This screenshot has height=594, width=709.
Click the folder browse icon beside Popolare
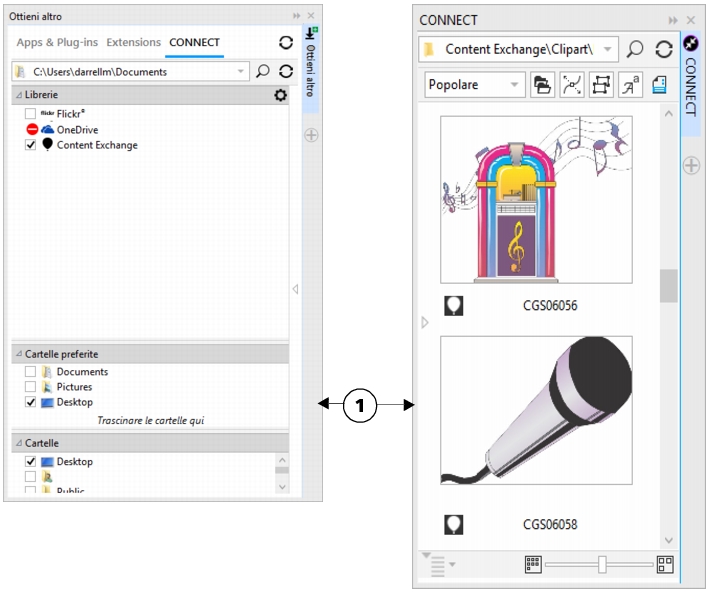542,85
